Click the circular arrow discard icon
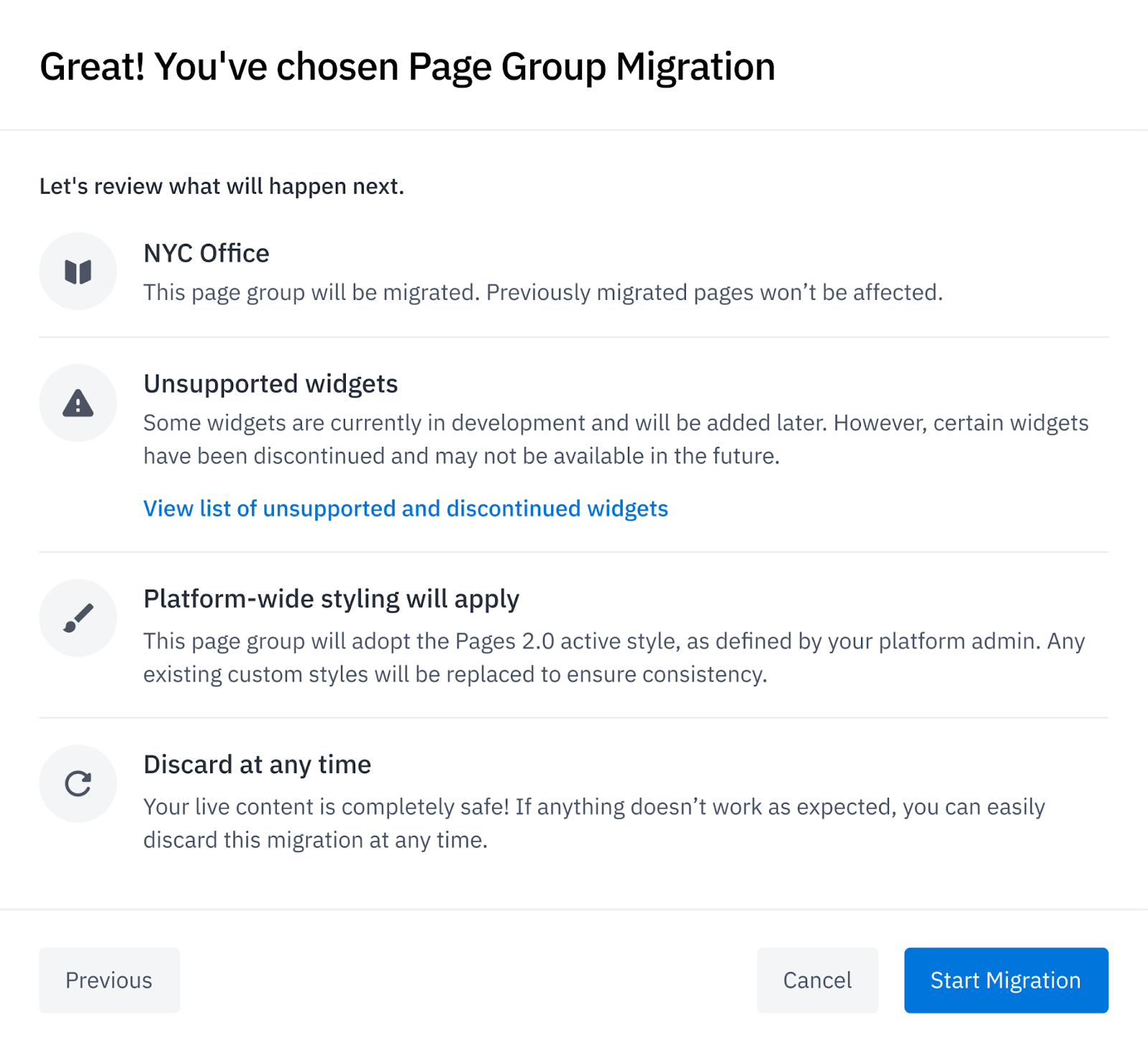The image size is (1148, 1053). [77, 783]
